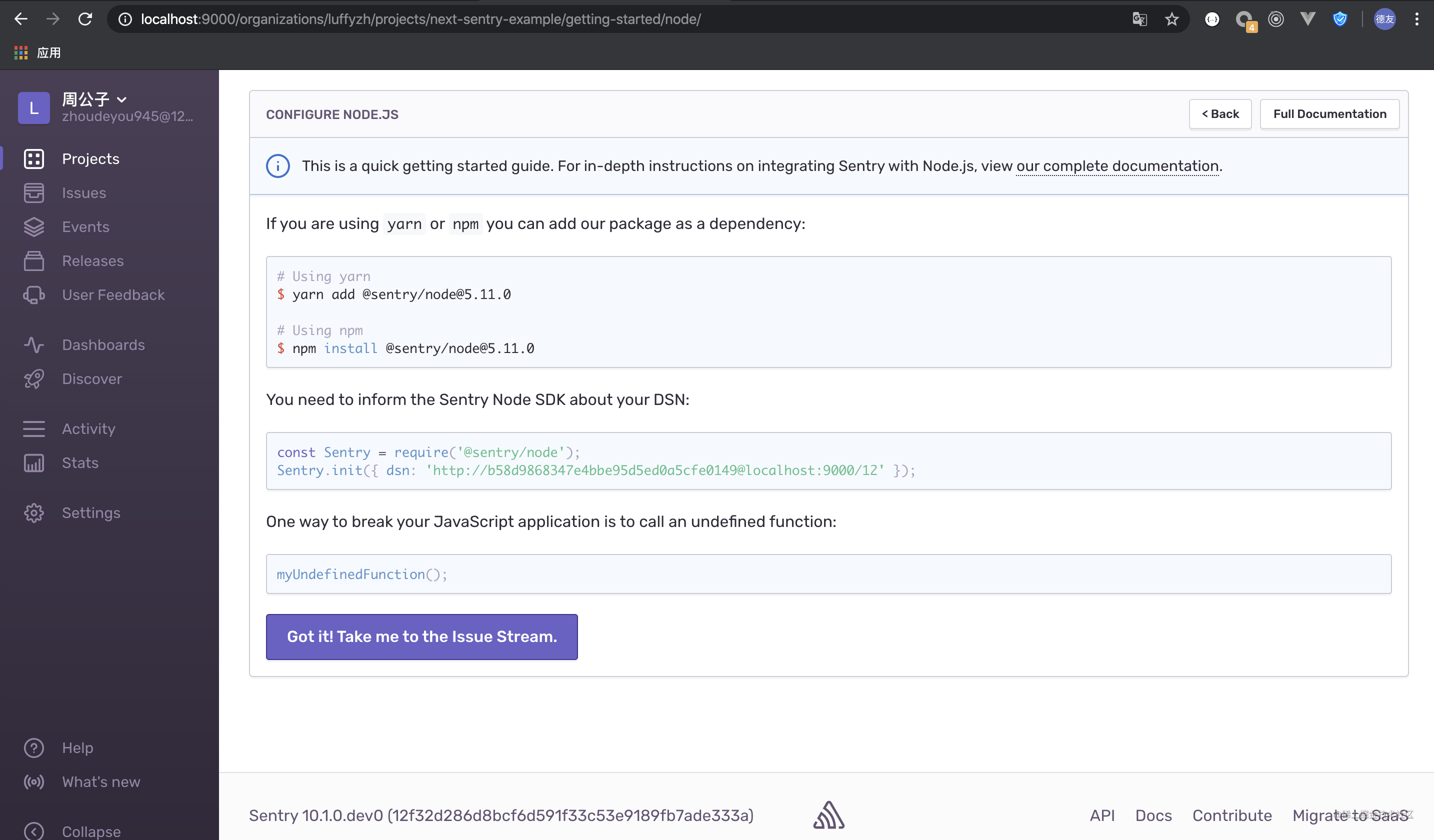1434x840 pixels.
Task: View the Stats page
Action: click(79, 462)
